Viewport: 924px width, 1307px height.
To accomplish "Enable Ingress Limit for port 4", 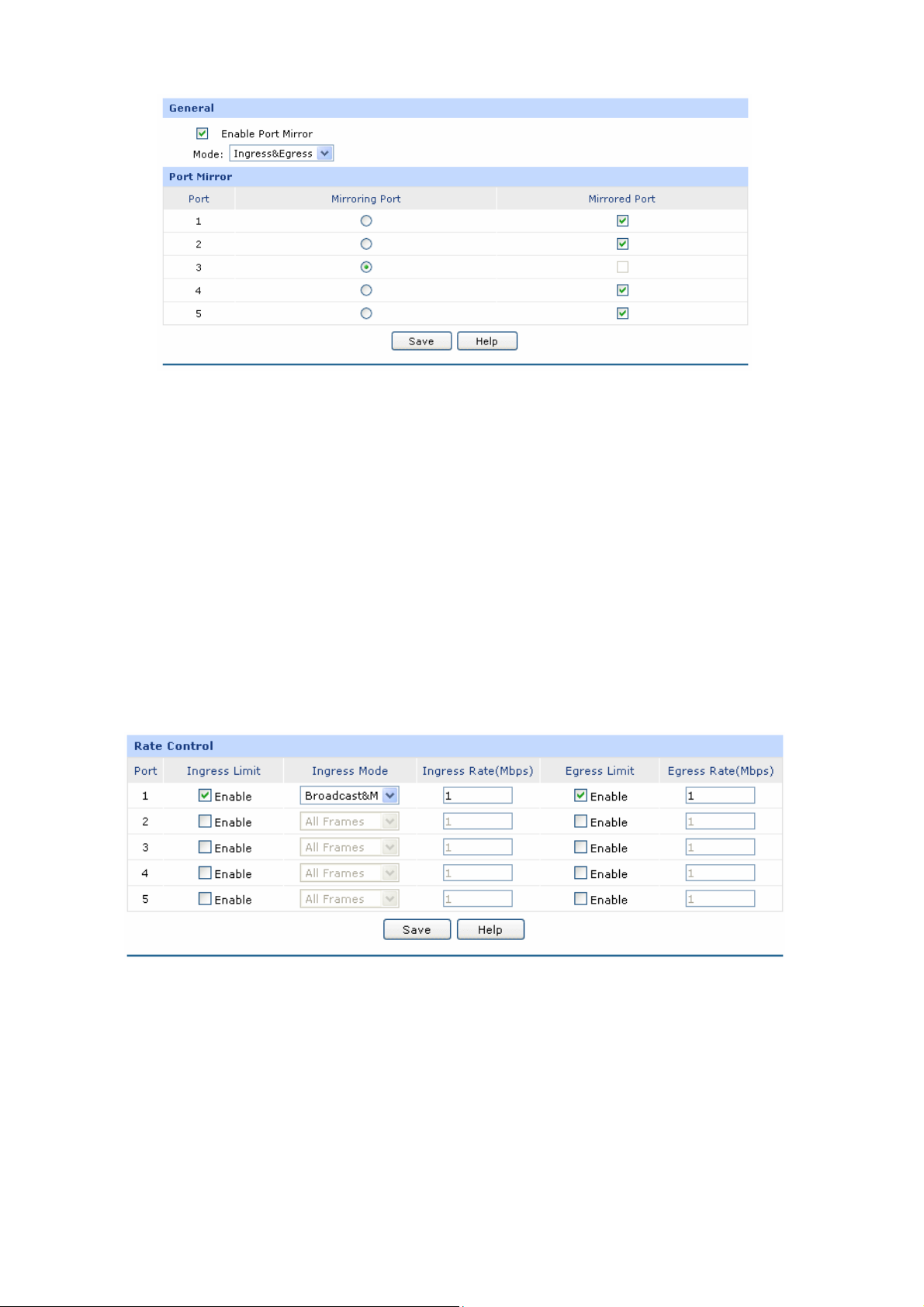I will pyautogui.click(x=205, y=873).
